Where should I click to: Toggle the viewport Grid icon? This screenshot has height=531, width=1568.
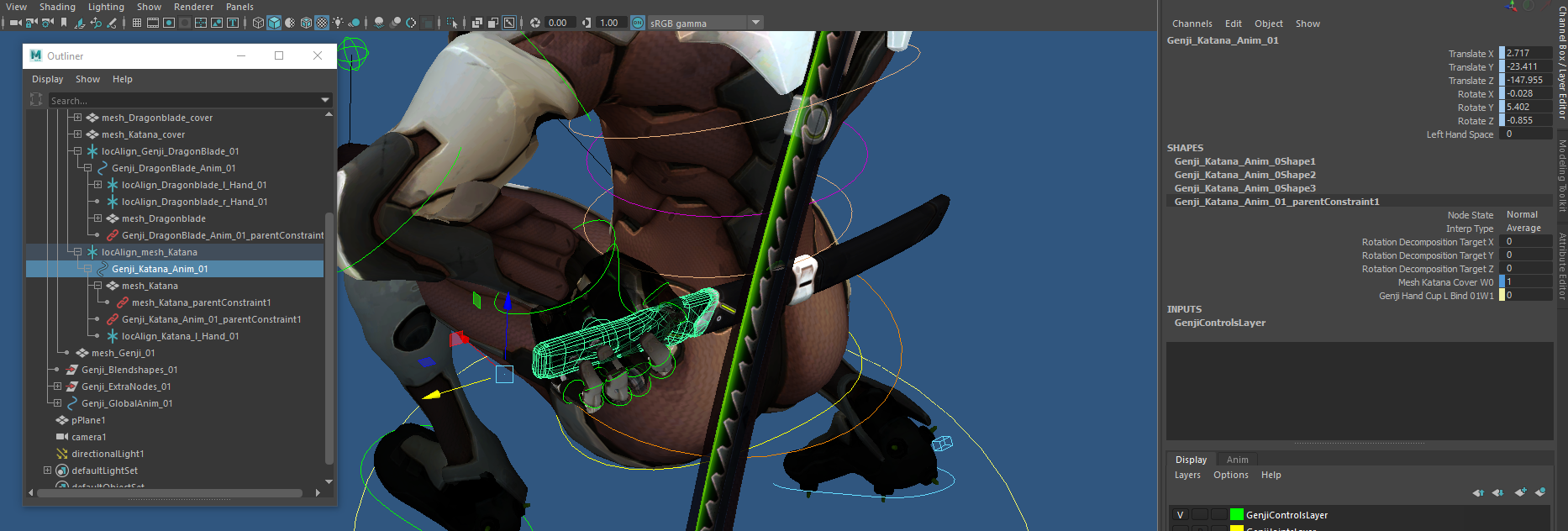pos(137,23)
